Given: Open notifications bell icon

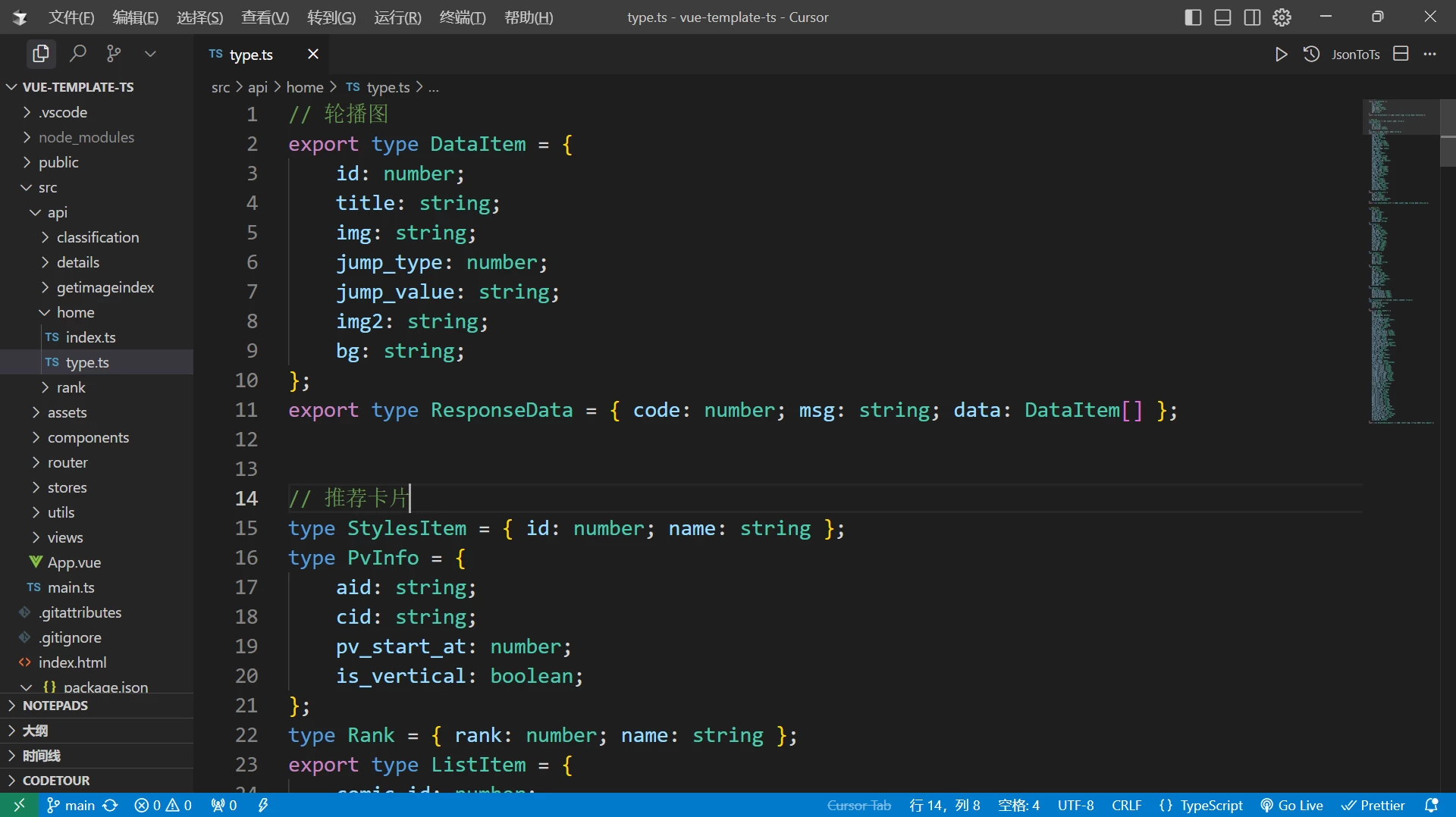Looking at the screenshot, I should click(1432, 805).
